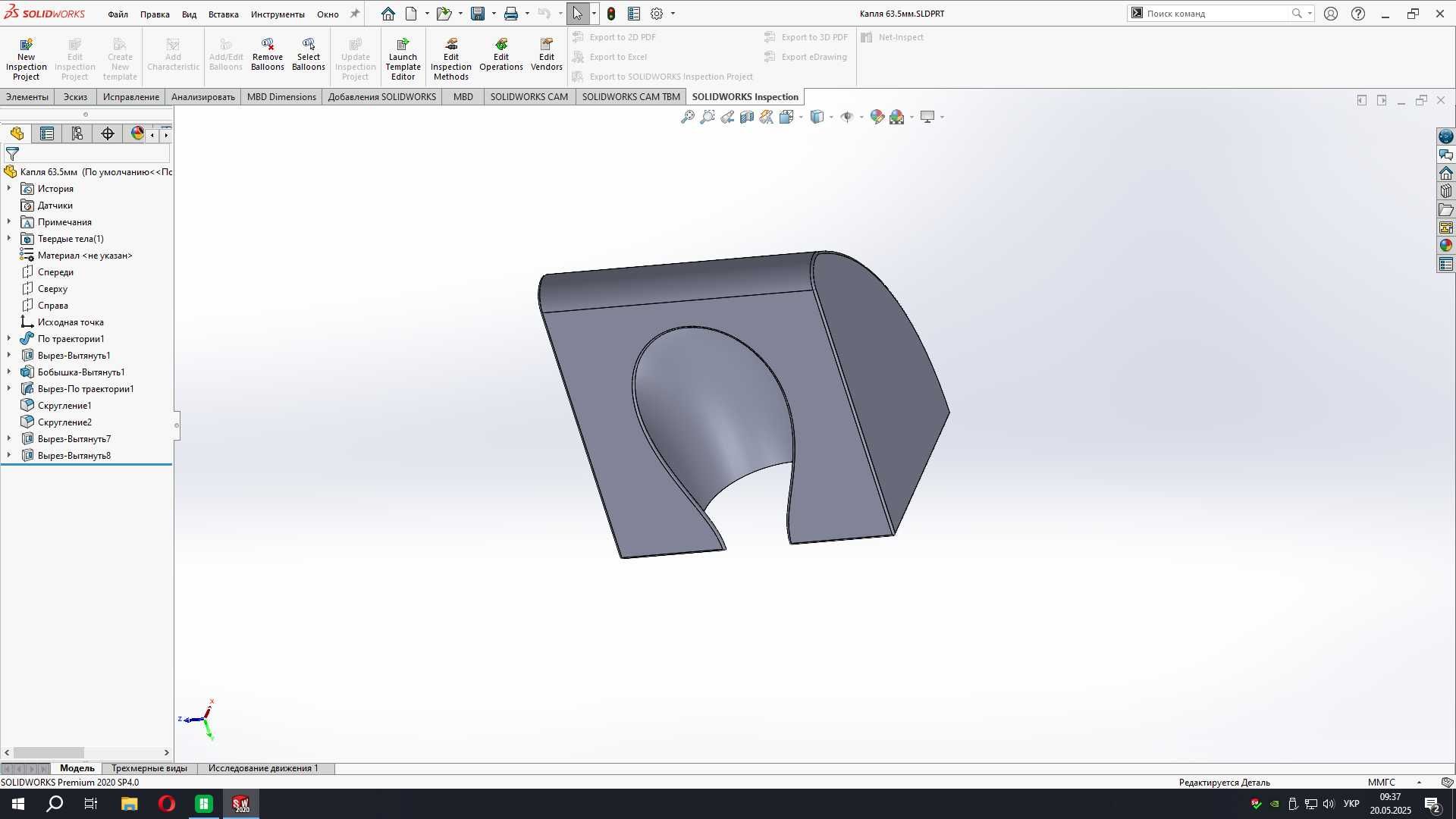Open FeatureManager design tree tab
Screen dimensions: 1456x819
pos(17,134)
